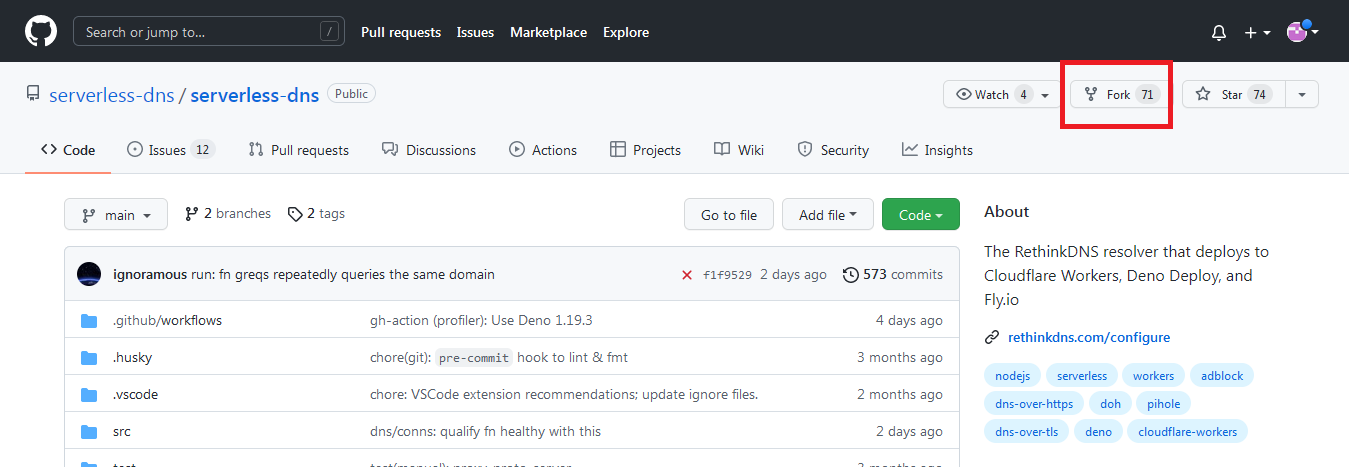Switch to the Code tab
This screenshot has width=1349, height=467.
click(x=68, y=150)
